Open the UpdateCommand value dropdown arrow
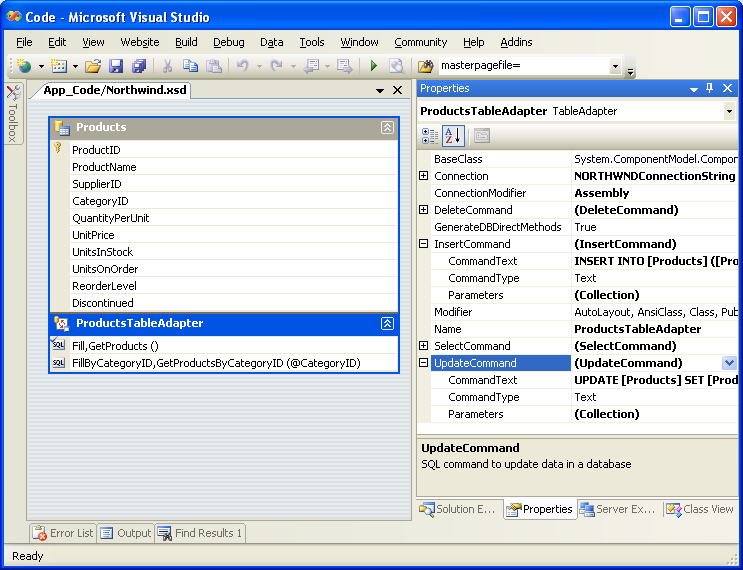Screen dimensions: 743x570 [729, 363]
